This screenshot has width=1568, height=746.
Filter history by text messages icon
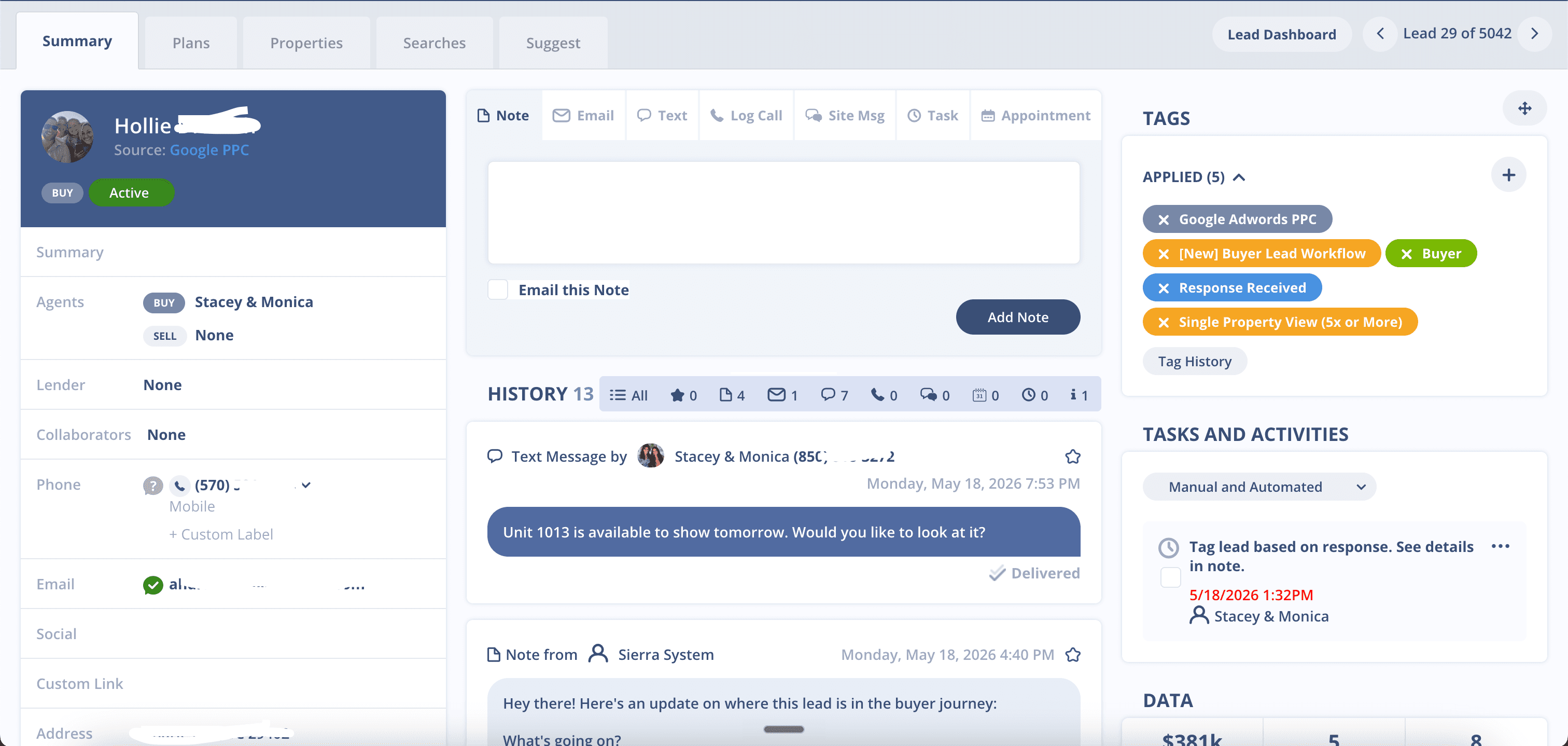click(834, 395)
